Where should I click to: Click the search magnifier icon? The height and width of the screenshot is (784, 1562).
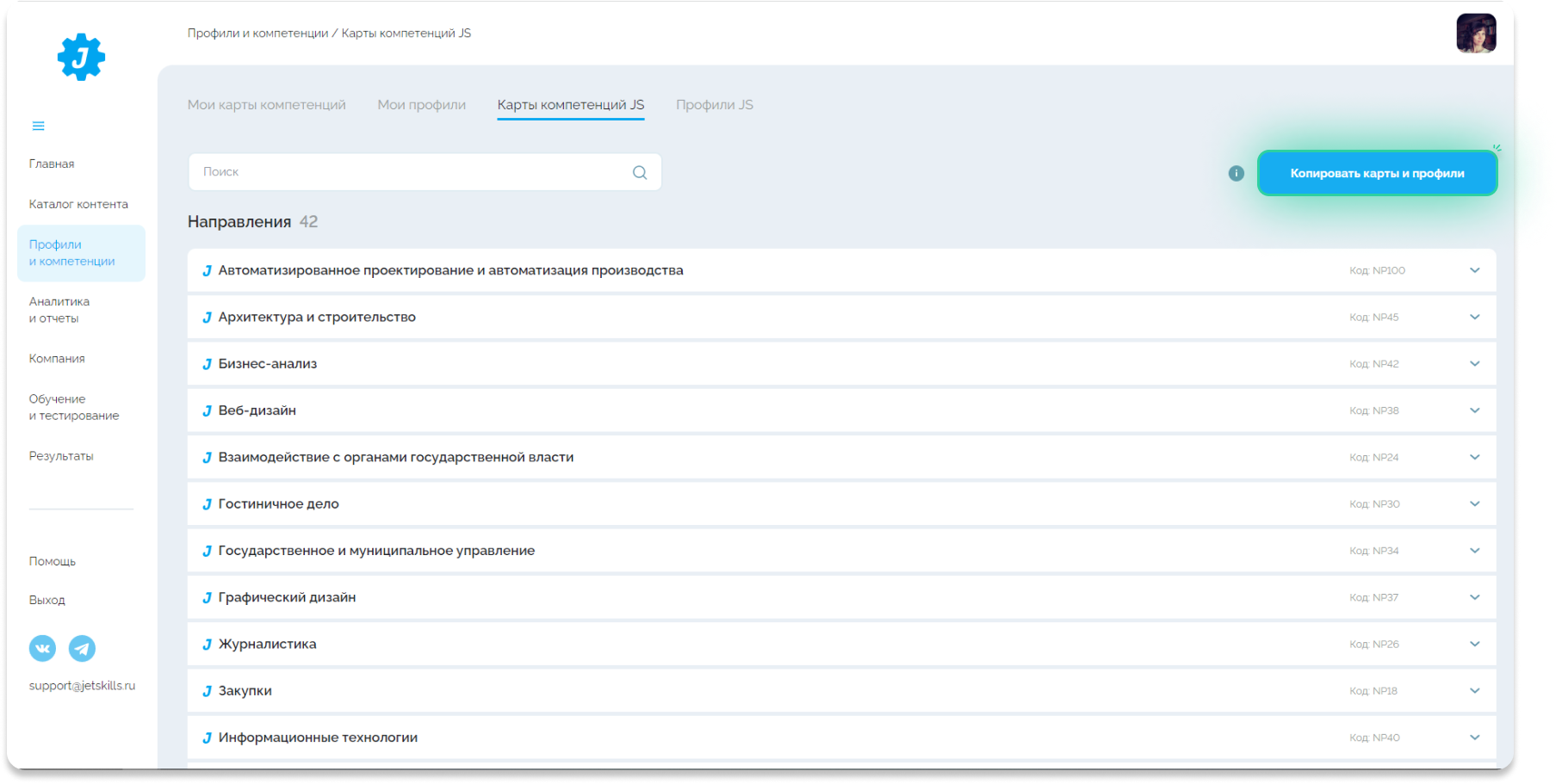640,172
